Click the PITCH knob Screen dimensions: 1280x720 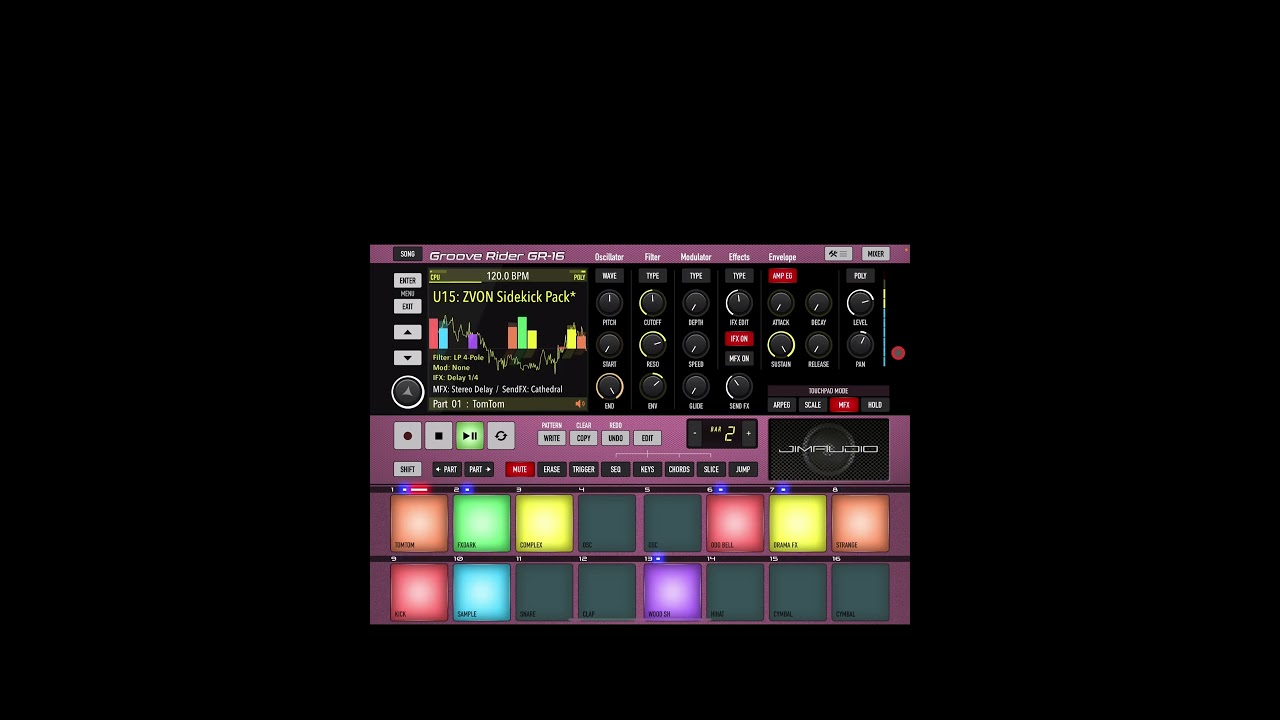[x=609, y=302]
